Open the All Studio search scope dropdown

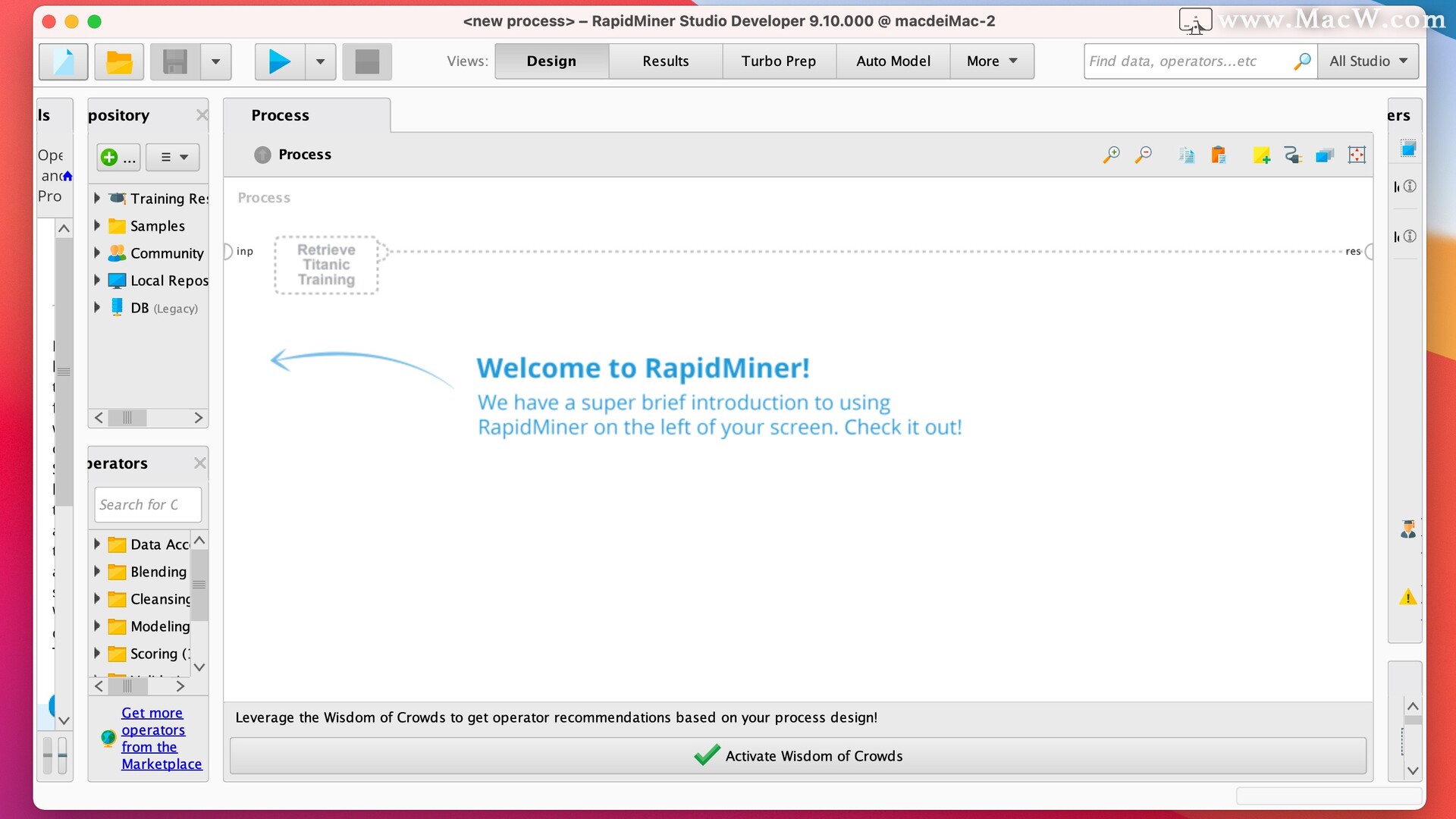coord(1368,61)
